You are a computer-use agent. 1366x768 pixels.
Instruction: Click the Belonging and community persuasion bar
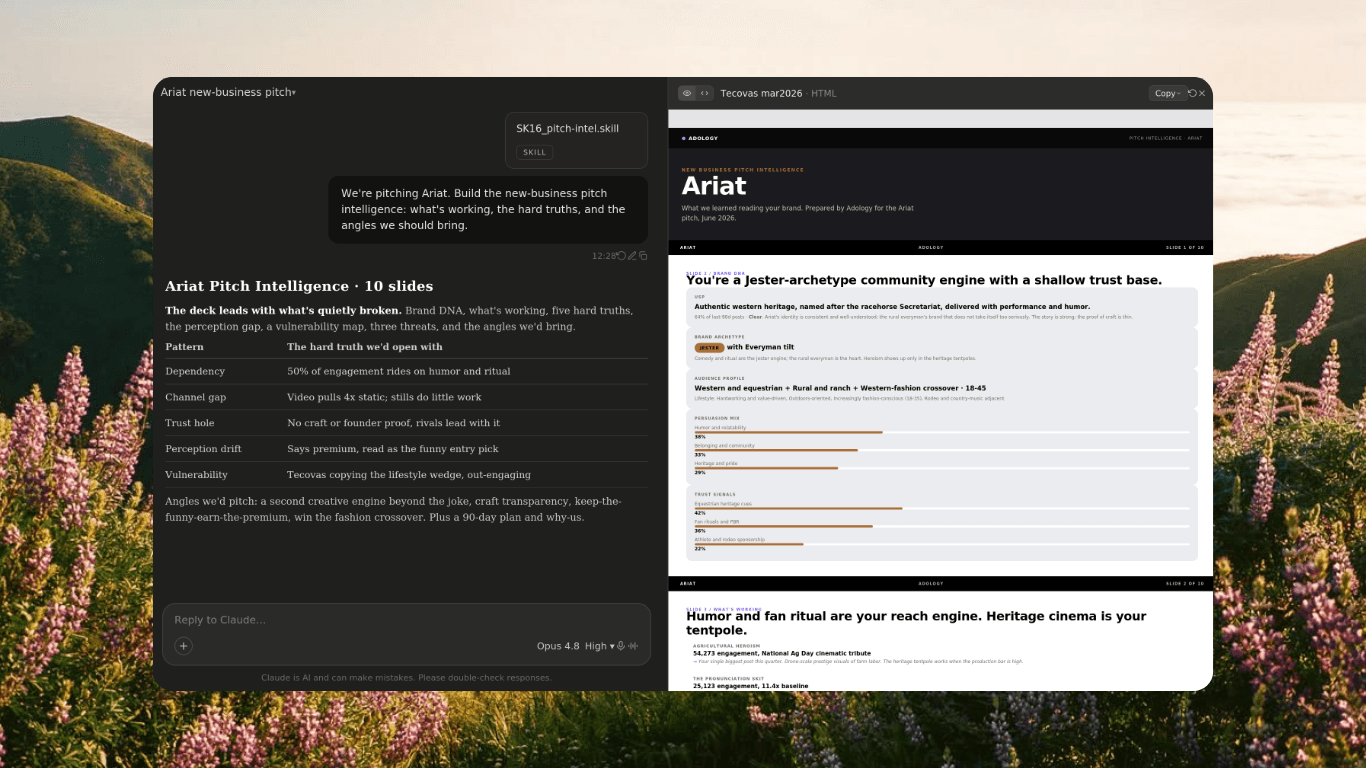point(942,450)
